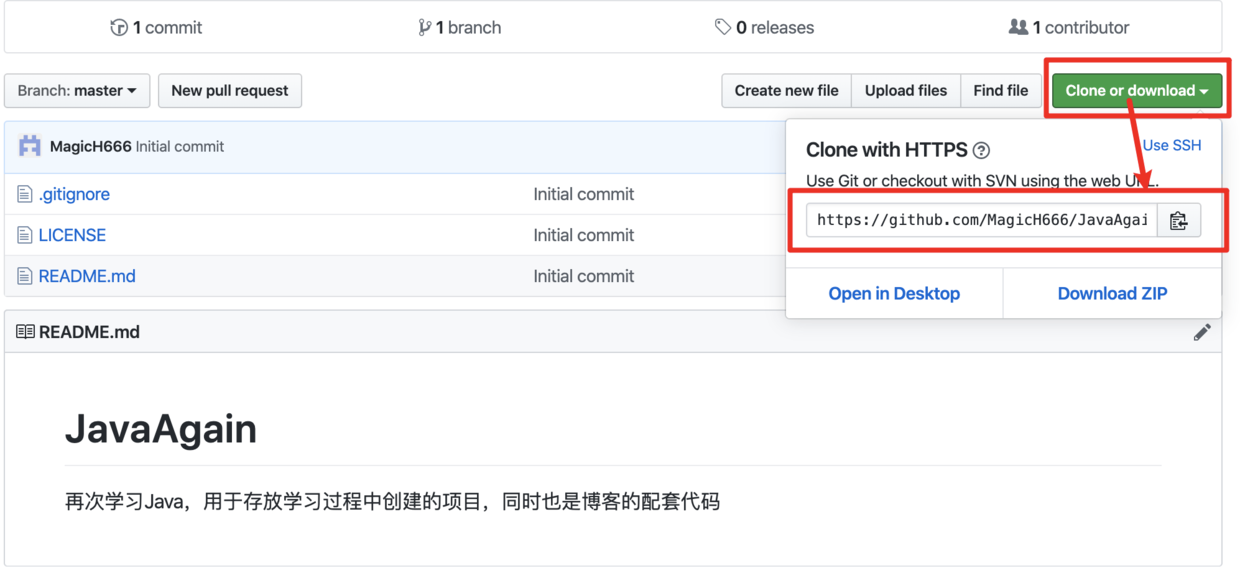Click the README.md panel header title
Image resolution: width=1240 pixels, height=568 pixels.
point(89,332)
